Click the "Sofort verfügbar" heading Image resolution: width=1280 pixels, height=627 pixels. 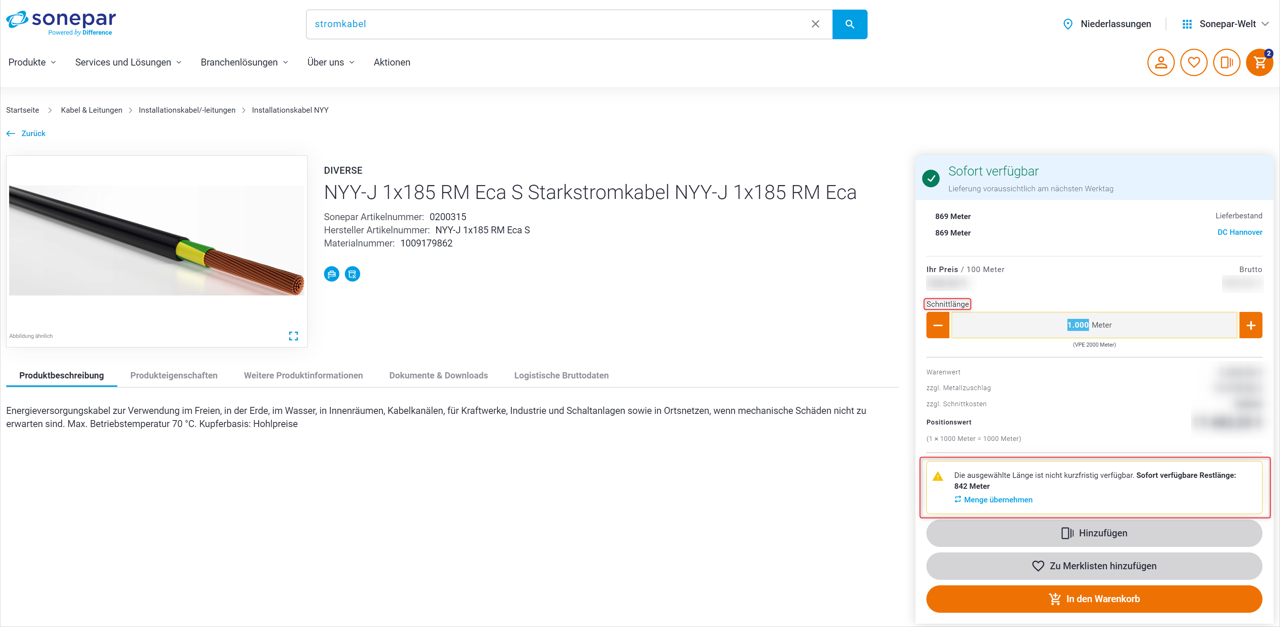point(993,171)
